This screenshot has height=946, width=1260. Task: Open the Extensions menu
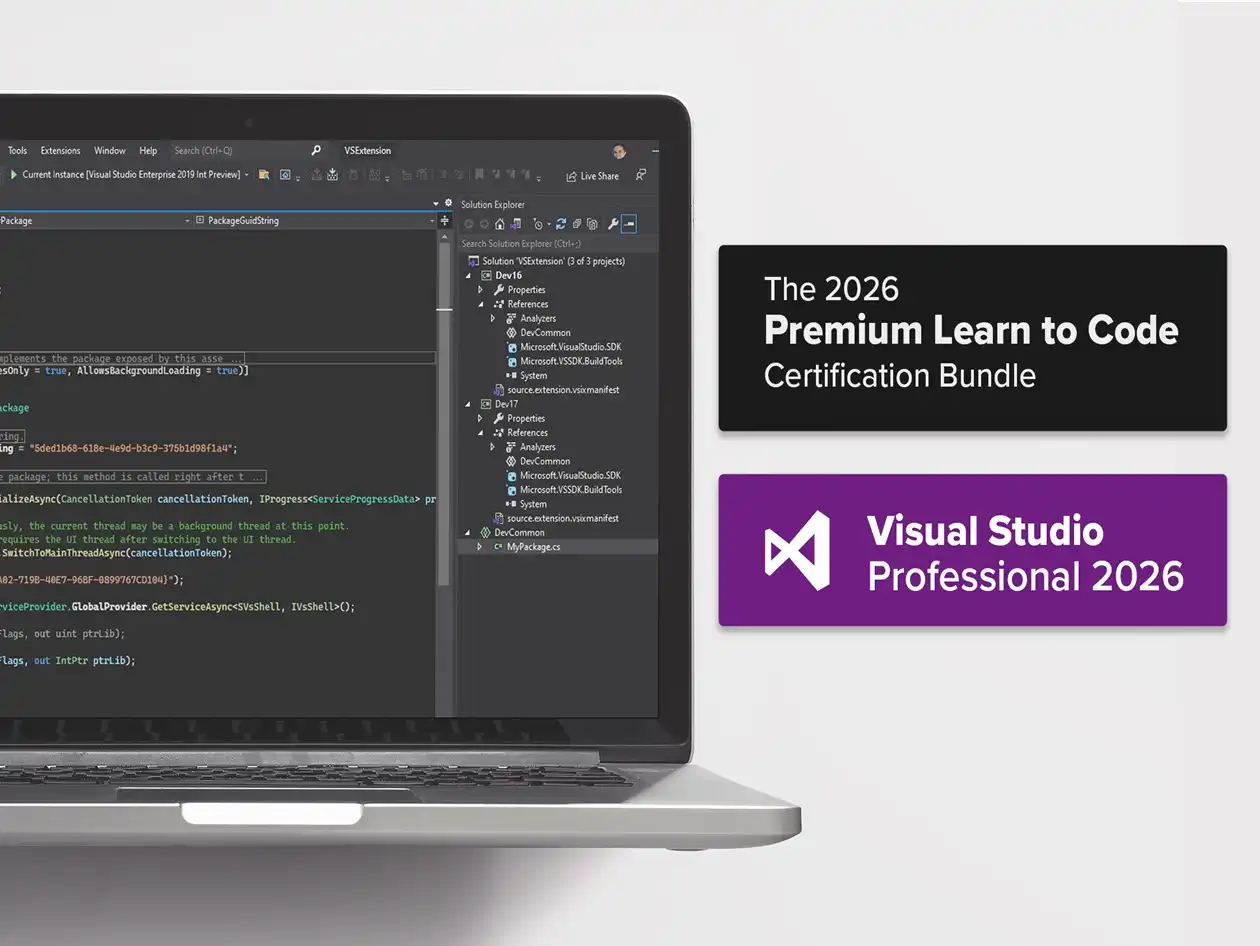[61, 150]
